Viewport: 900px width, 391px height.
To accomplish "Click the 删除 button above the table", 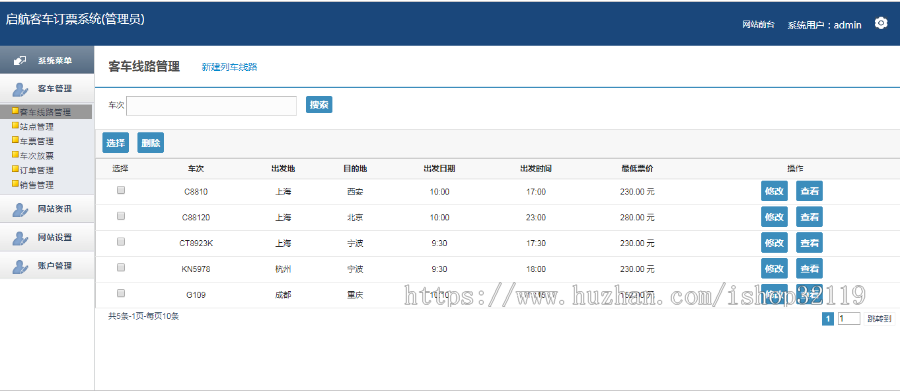I will coord(150,143).
